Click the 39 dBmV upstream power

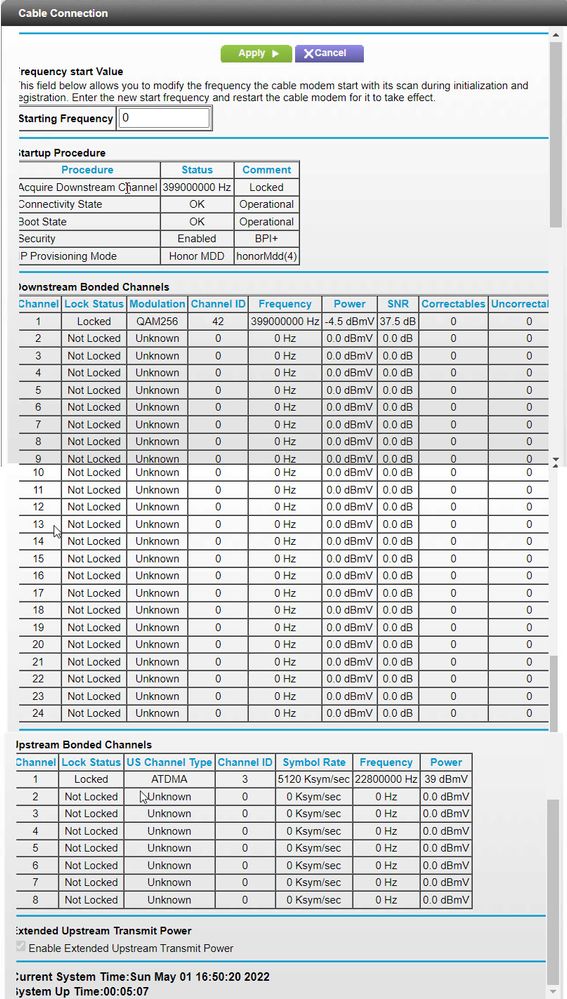pyautogui.click(x=446, y=779)
